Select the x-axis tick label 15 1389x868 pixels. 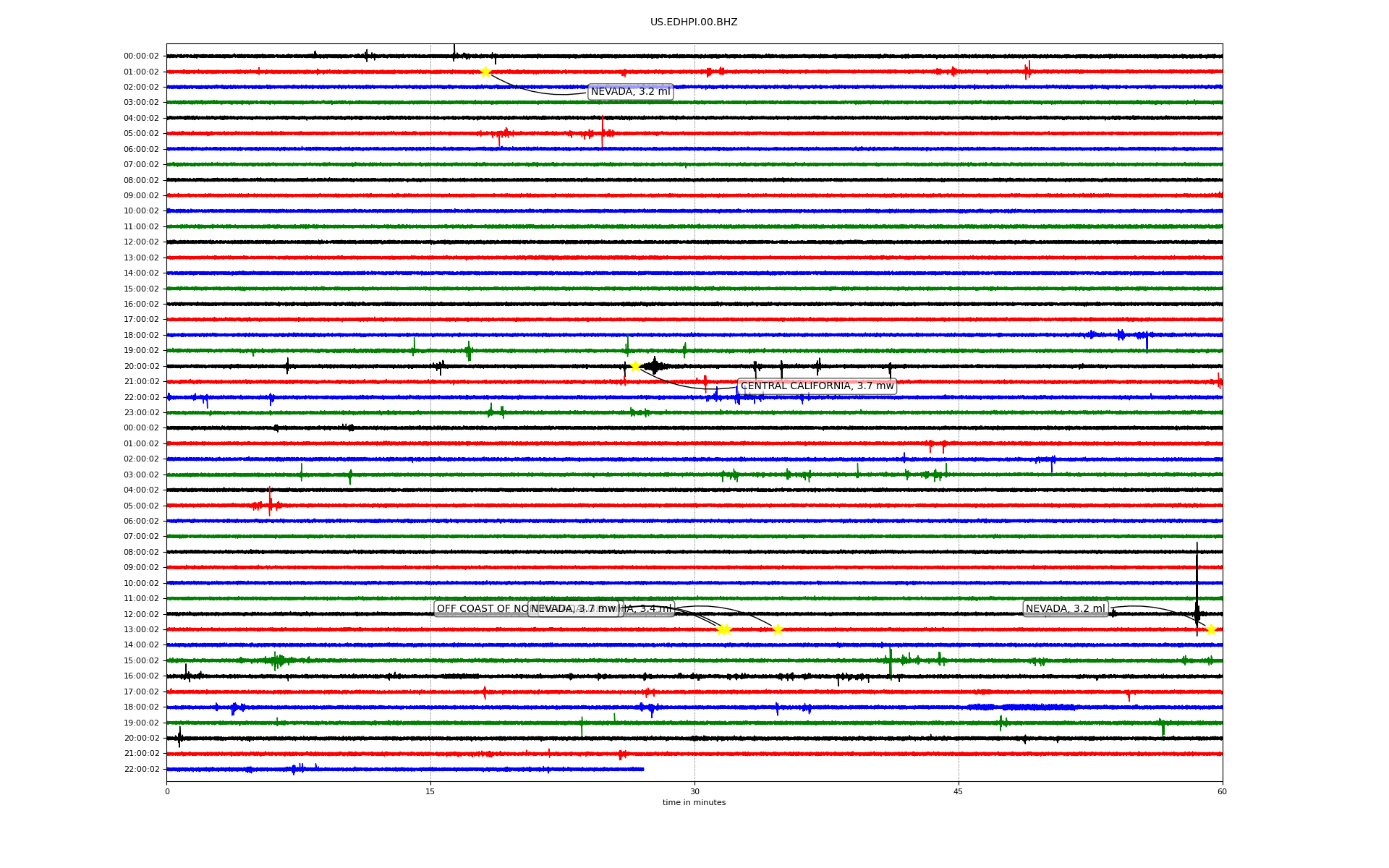[x=430, y=791]
